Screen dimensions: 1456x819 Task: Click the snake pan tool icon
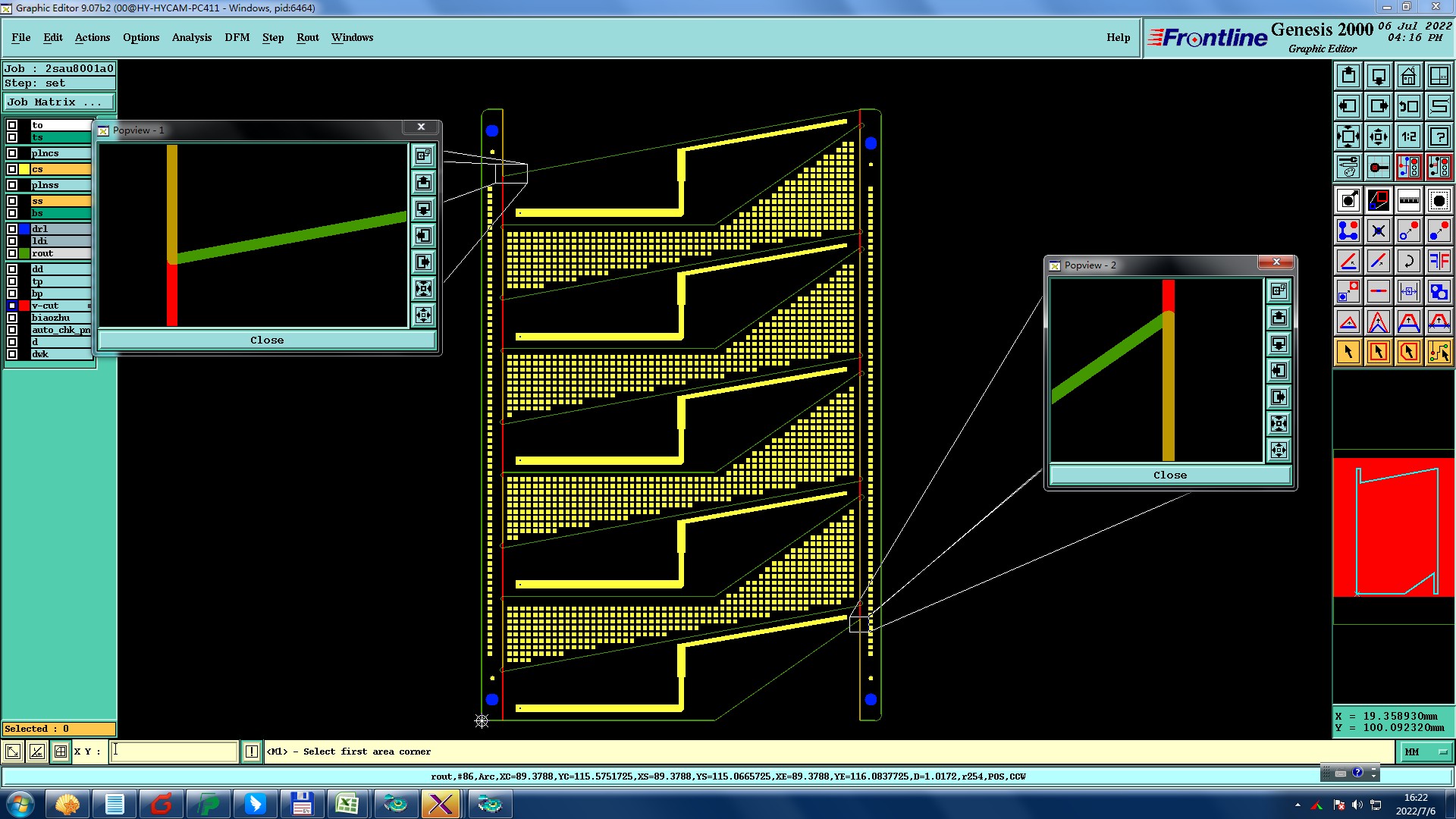click(1439, 106)
